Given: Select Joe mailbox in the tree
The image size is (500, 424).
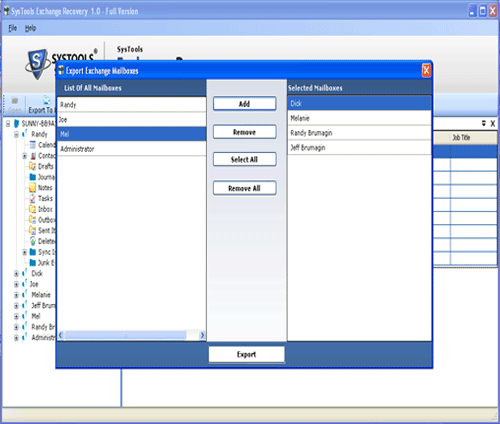Looking at the screenshot, I should click(x=34, y=284).
